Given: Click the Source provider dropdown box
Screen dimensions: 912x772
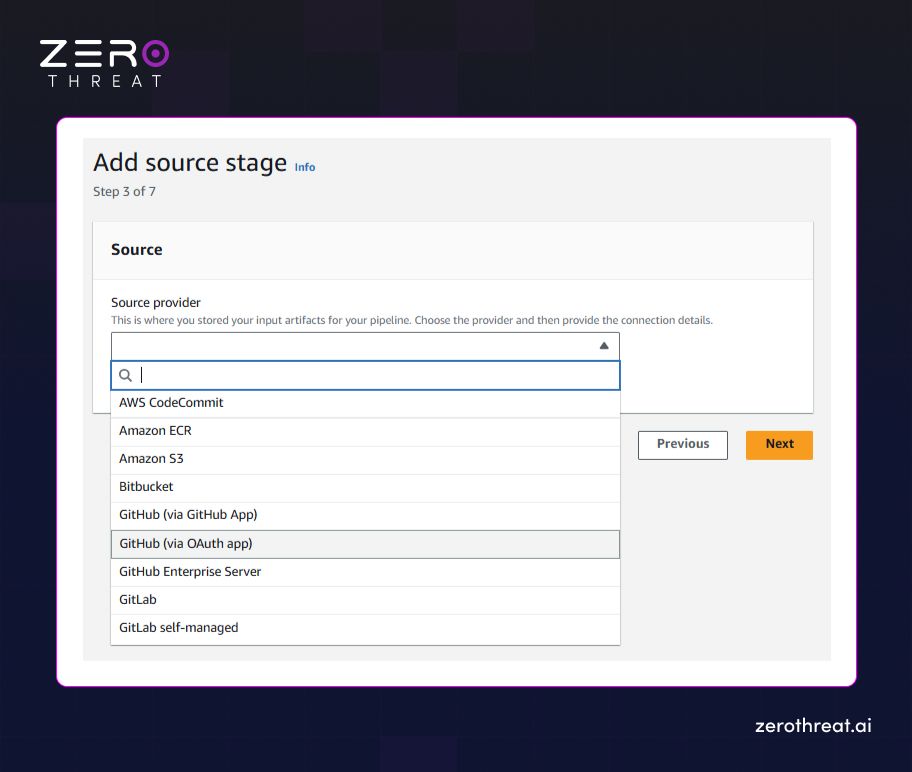Looking at the screenshot, I should (365, 346).
